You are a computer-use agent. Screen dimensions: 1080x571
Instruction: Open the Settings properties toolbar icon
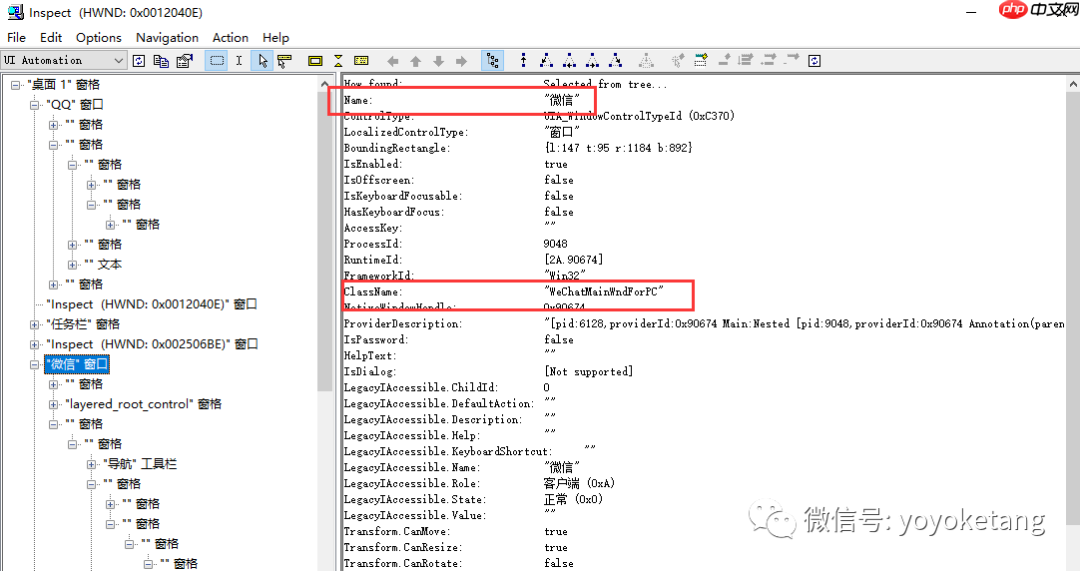(x=184, y=61)
